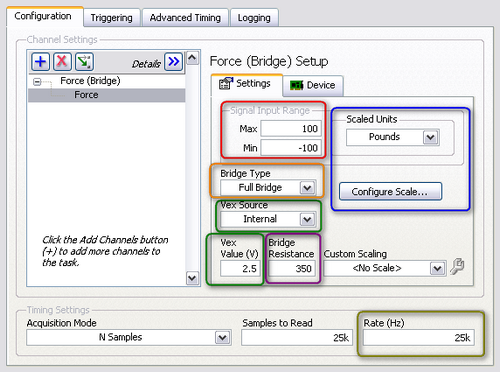Click the channel list scroll down arrow
The height and width of the screenshot is (372, 500).
pos(192,278)
